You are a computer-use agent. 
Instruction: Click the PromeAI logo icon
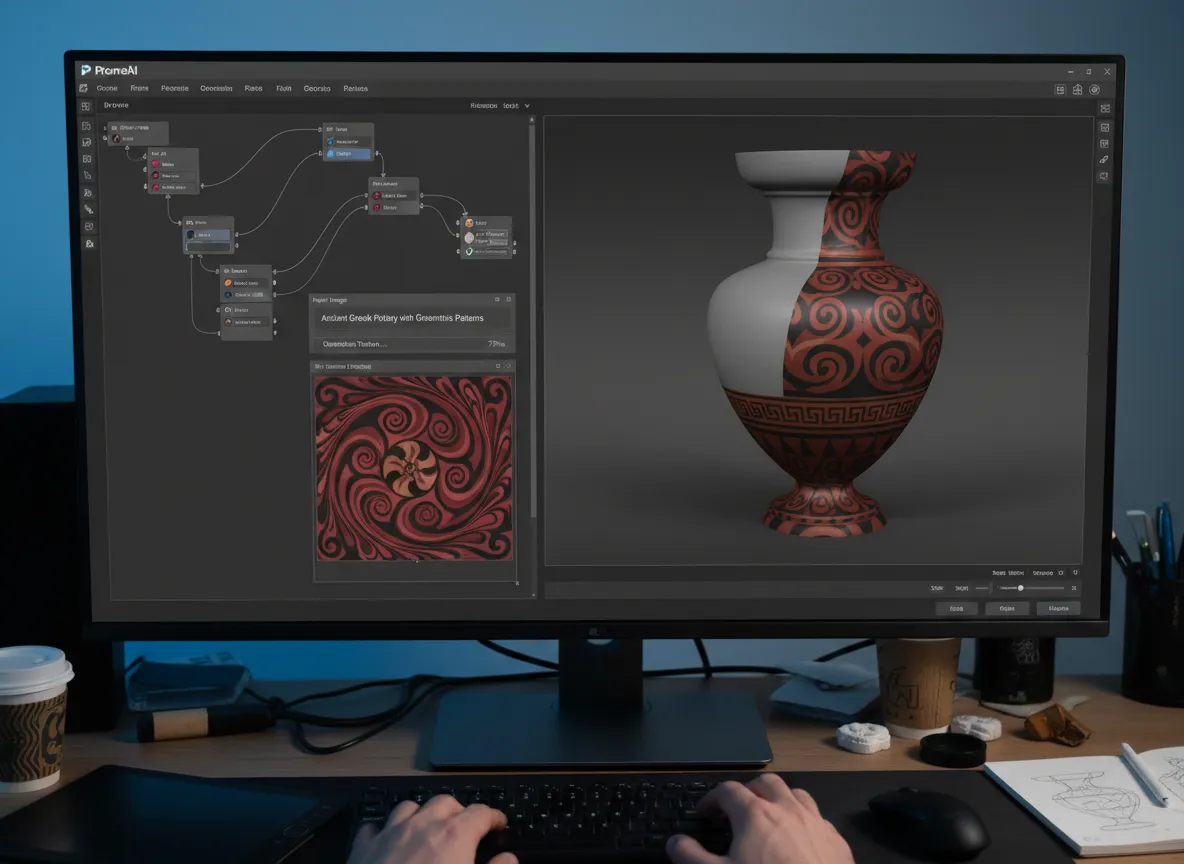85,70
